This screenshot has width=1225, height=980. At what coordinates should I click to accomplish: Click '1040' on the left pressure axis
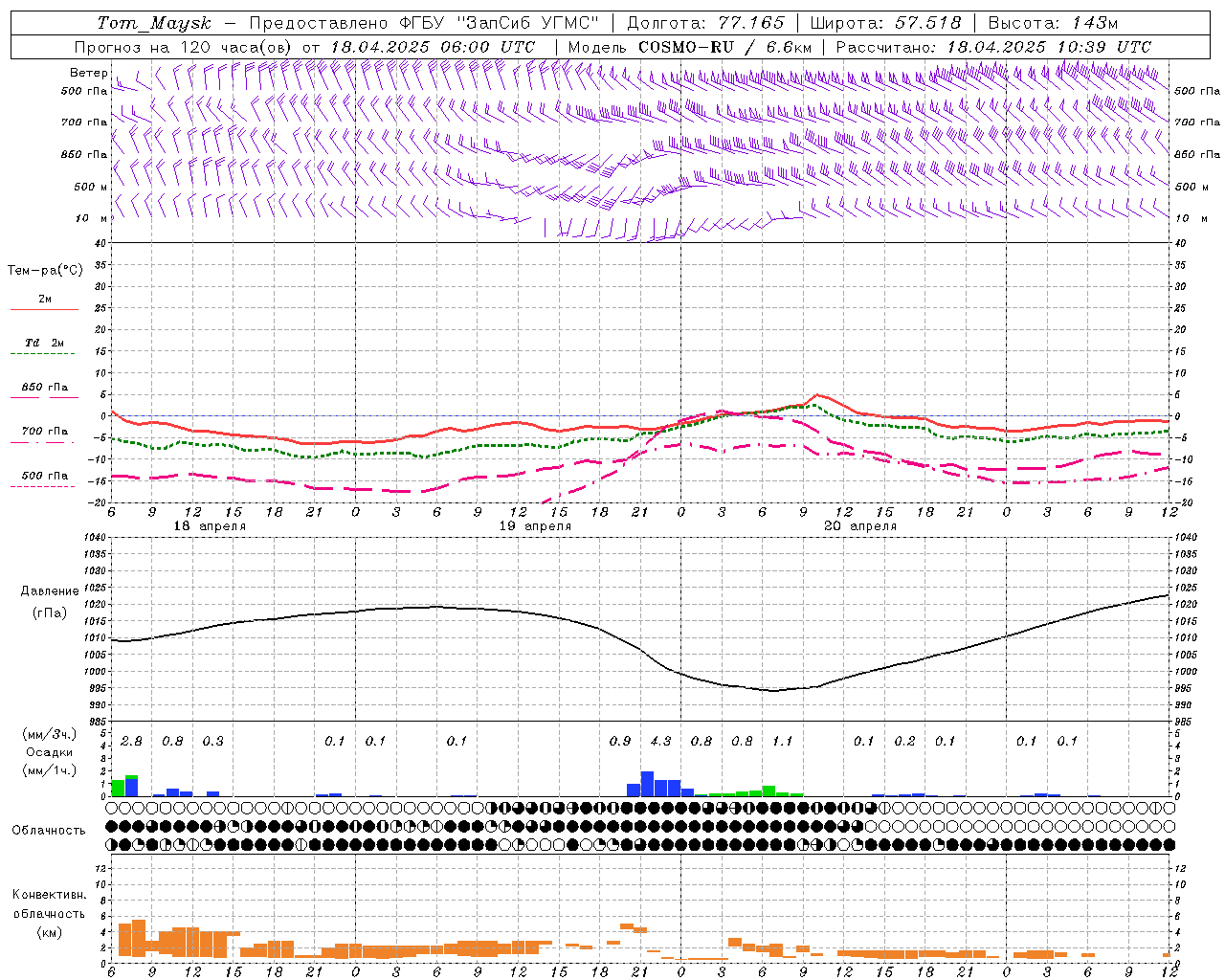(x=93, y=538)
